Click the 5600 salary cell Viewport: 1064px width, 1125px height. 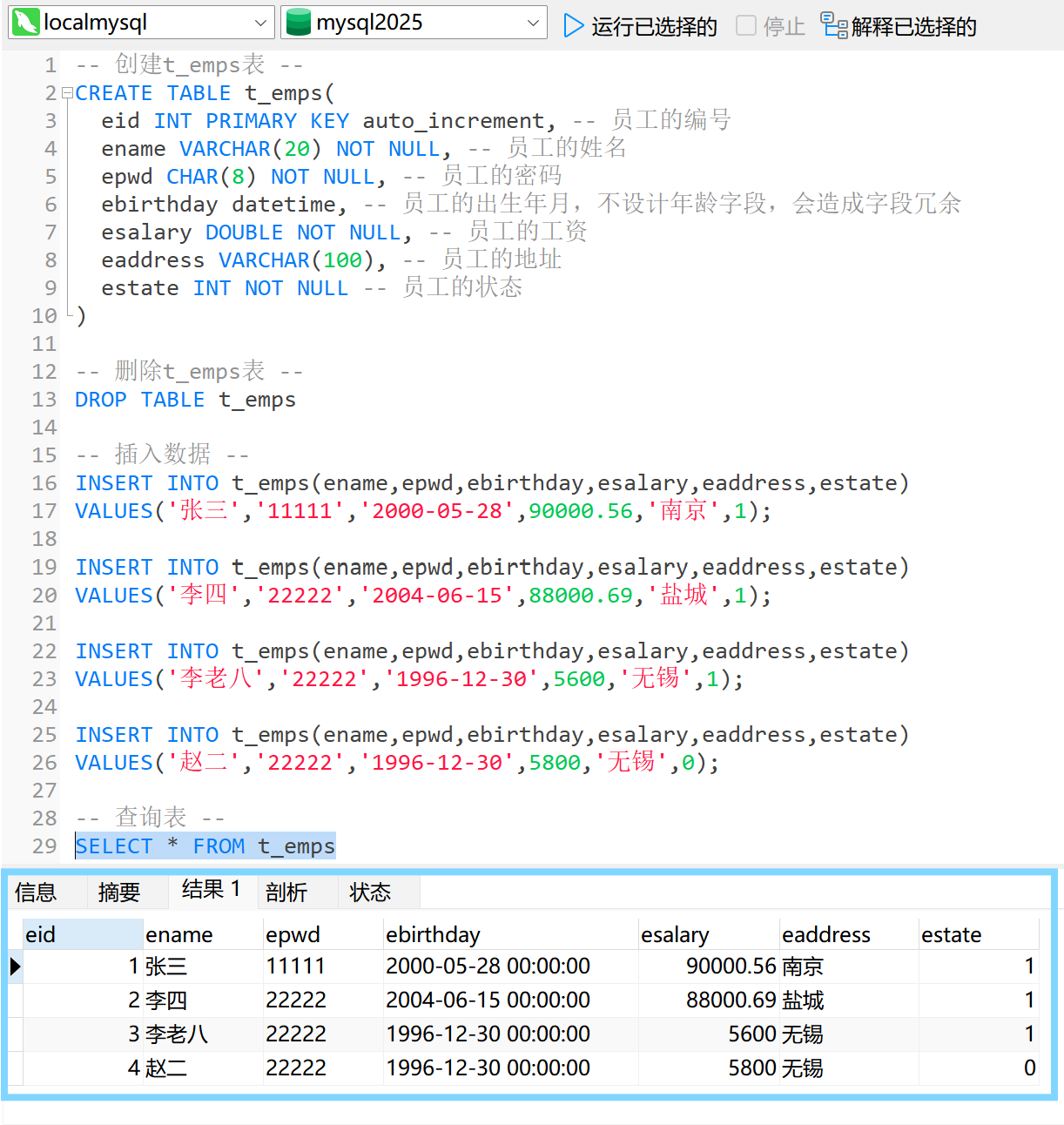click(709, 1034)
